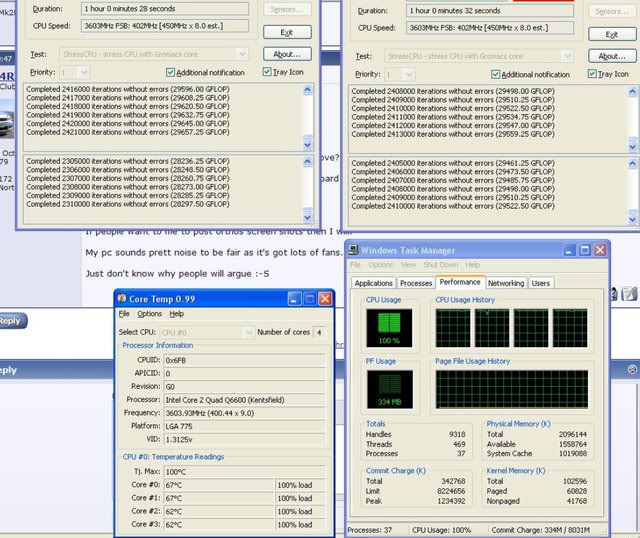Close the Windows Task Manager window

click(599, 249)
